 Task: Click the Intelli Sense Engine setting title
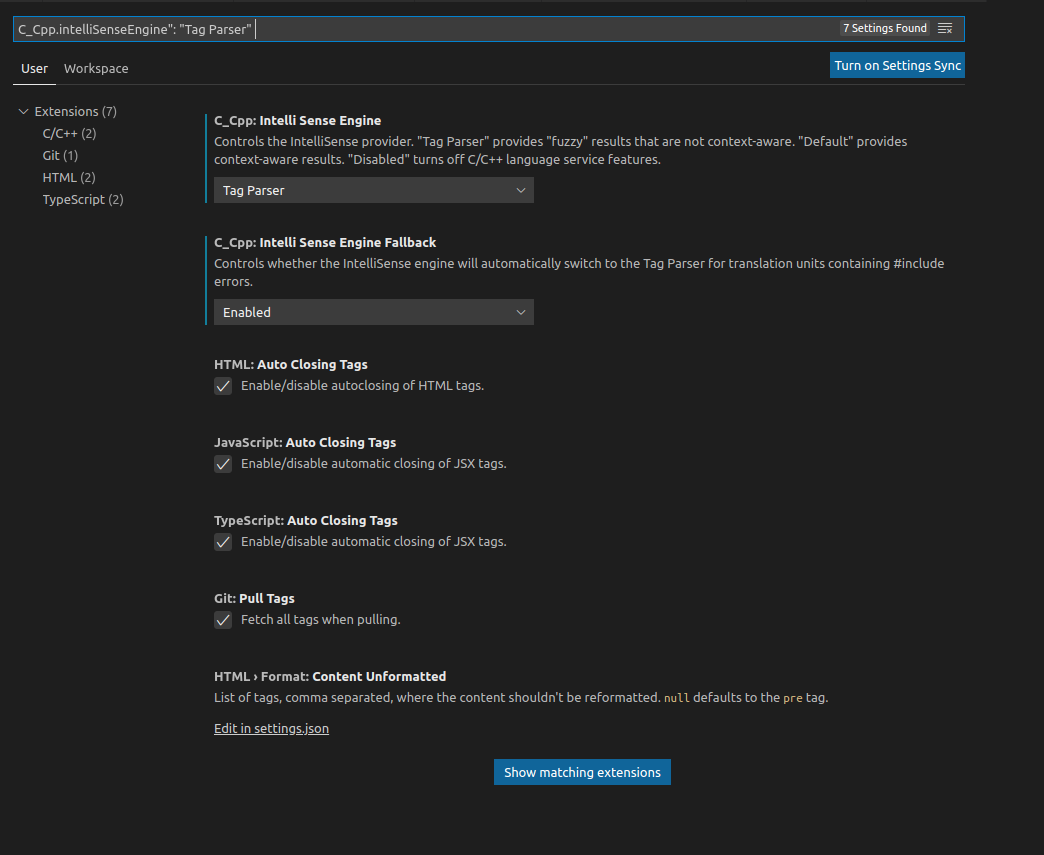(298, 121)
